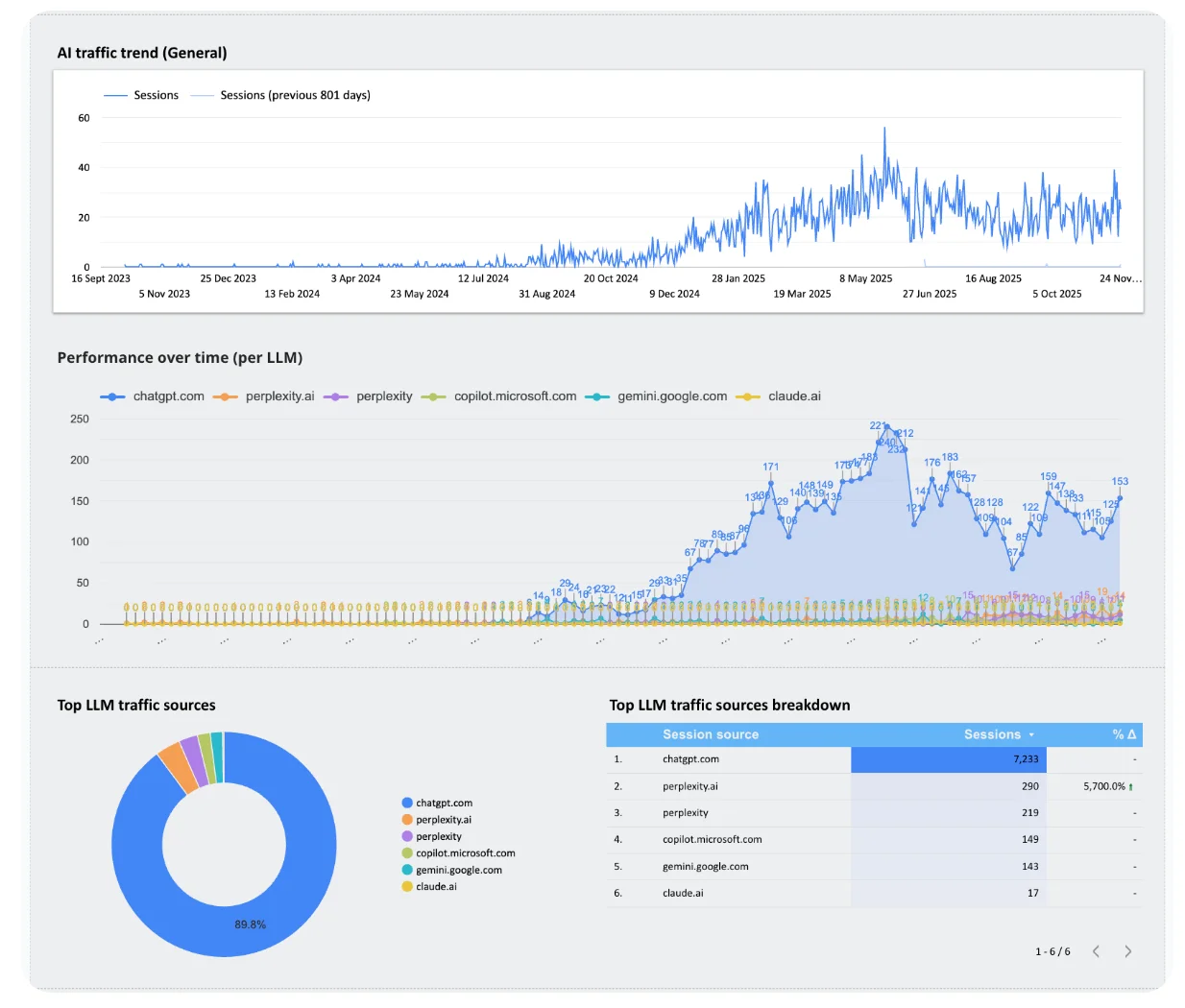
Task: Click the orange perplexity.ai legend marker
Action: (x=225, y=396)
